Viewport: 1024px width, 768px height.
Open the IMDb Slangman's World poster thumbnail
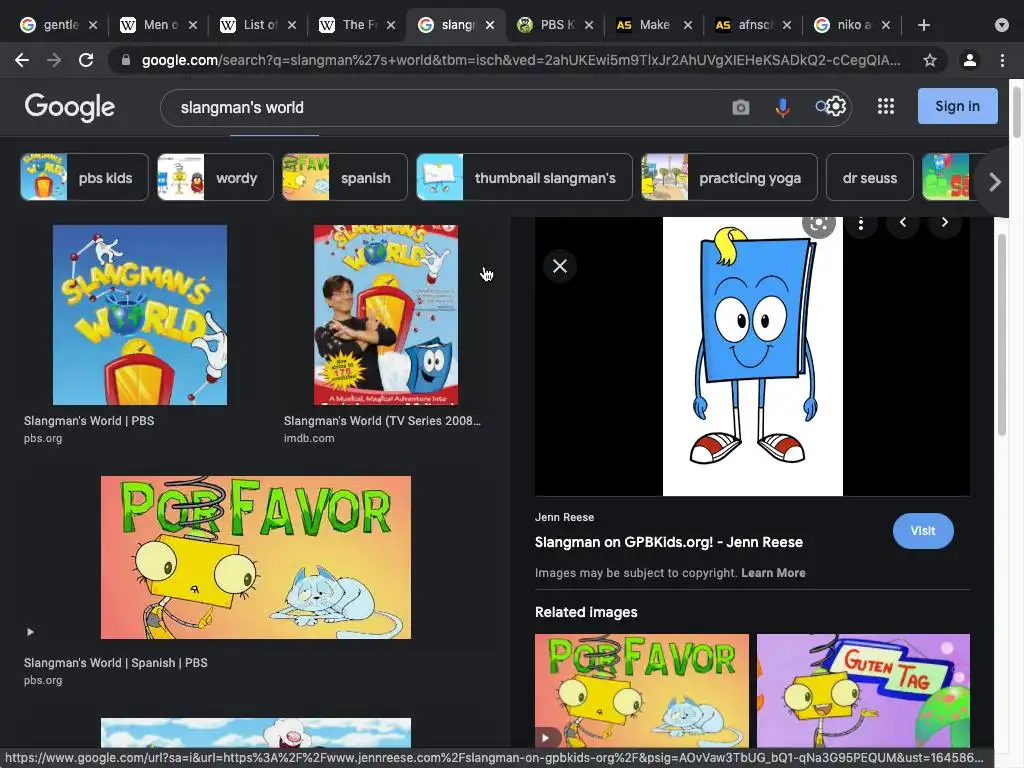tap(385, 315)
